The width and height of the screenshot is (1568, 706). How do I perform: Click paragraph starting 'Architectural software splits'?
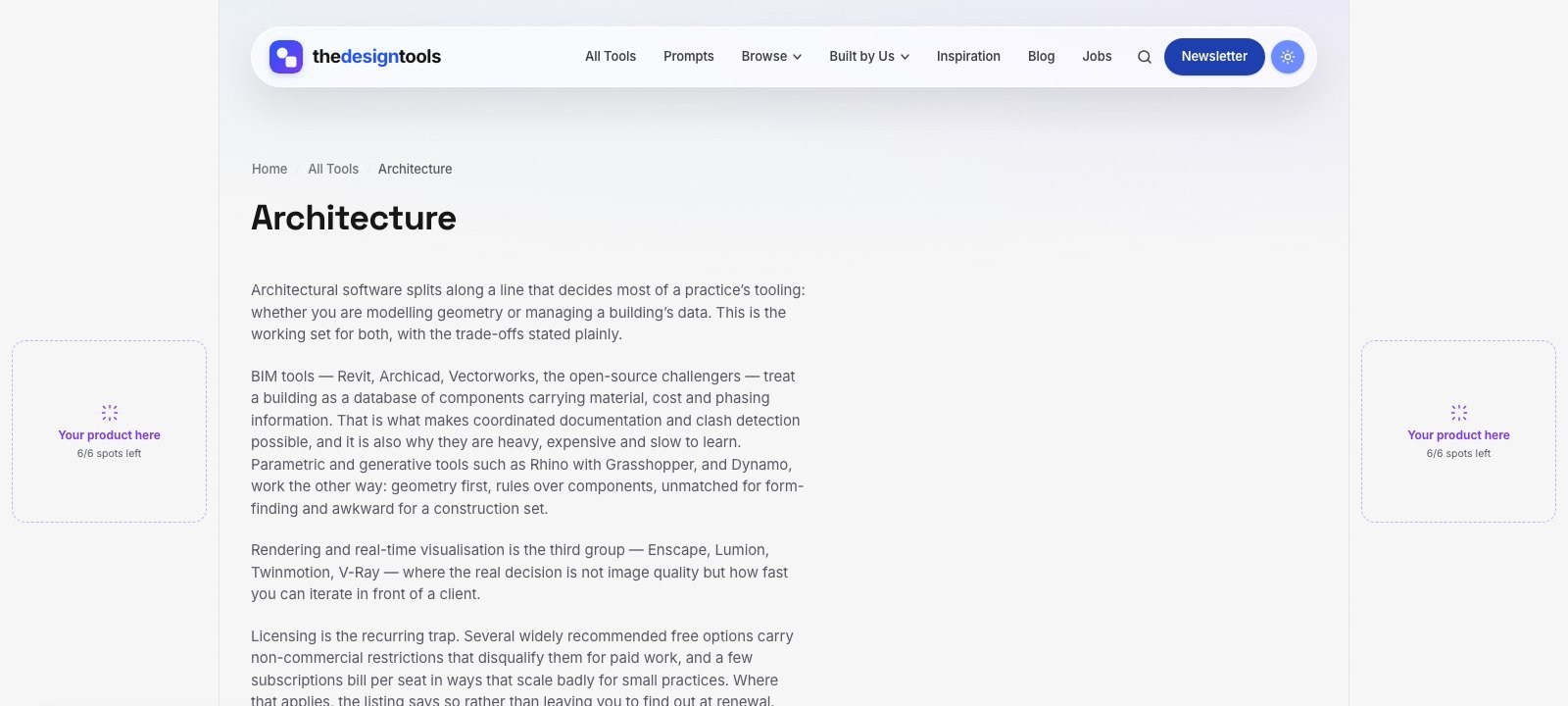pyautogui.click(x=527, y=313)
